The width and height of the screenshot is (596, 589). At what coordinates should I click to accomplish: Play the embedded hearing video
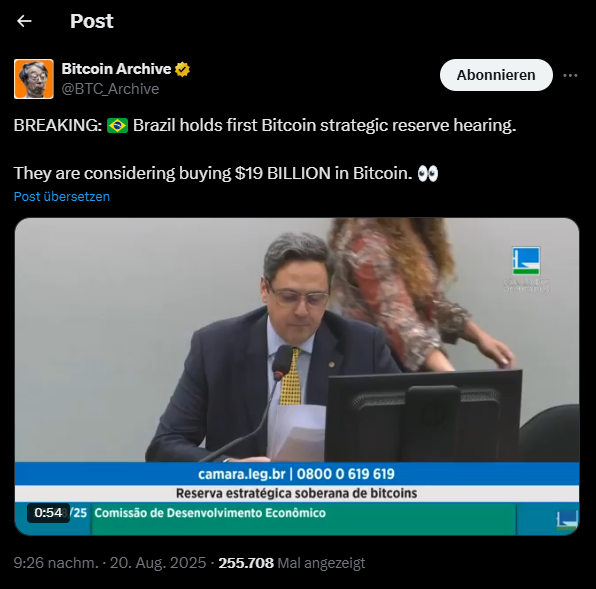point(297,377)
